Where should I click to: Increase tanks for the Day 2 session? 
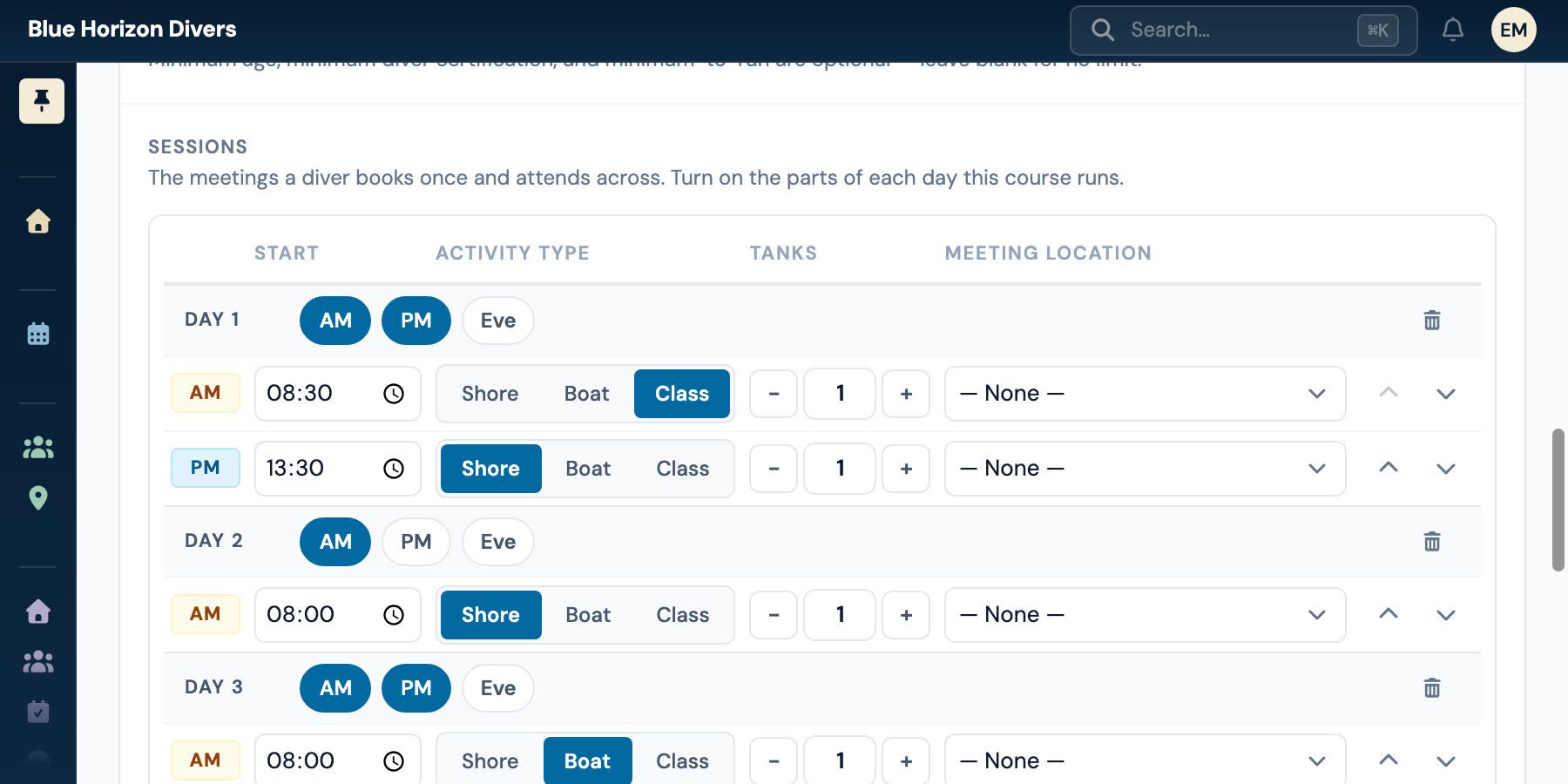tap(906, 615)
